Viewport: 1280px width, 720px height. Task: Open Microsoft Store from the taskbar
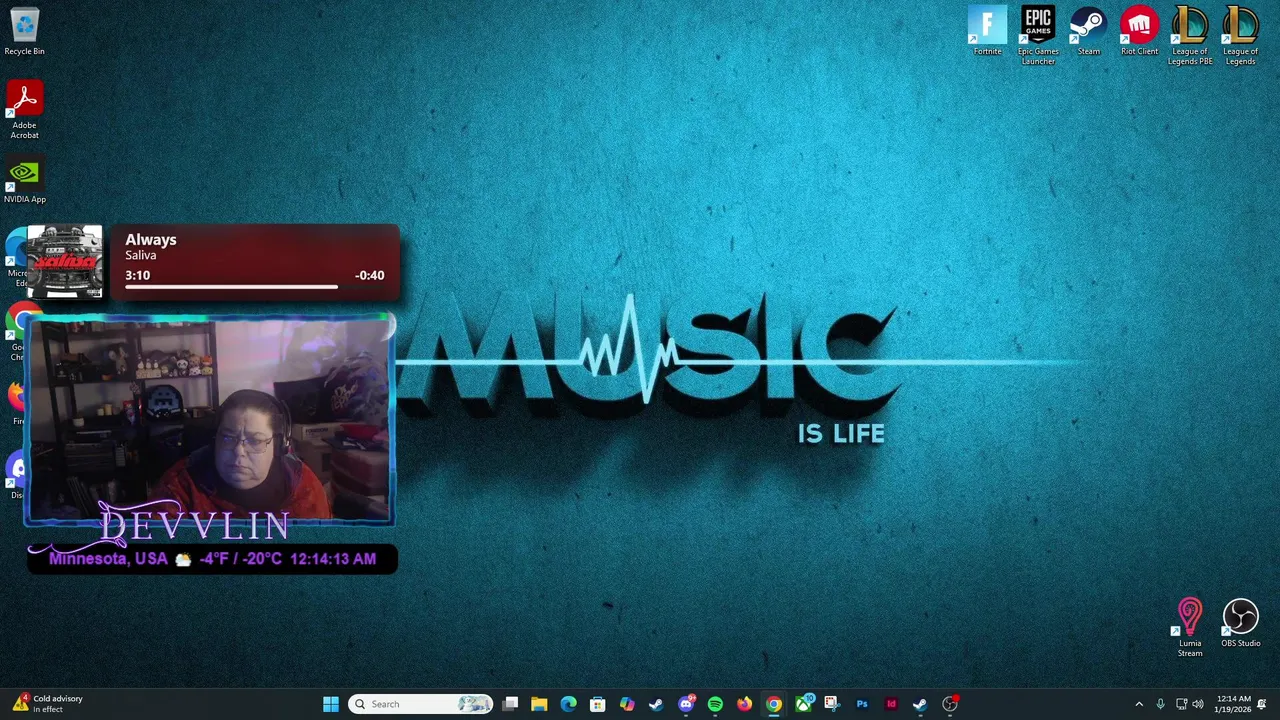[x=597, y=704]
